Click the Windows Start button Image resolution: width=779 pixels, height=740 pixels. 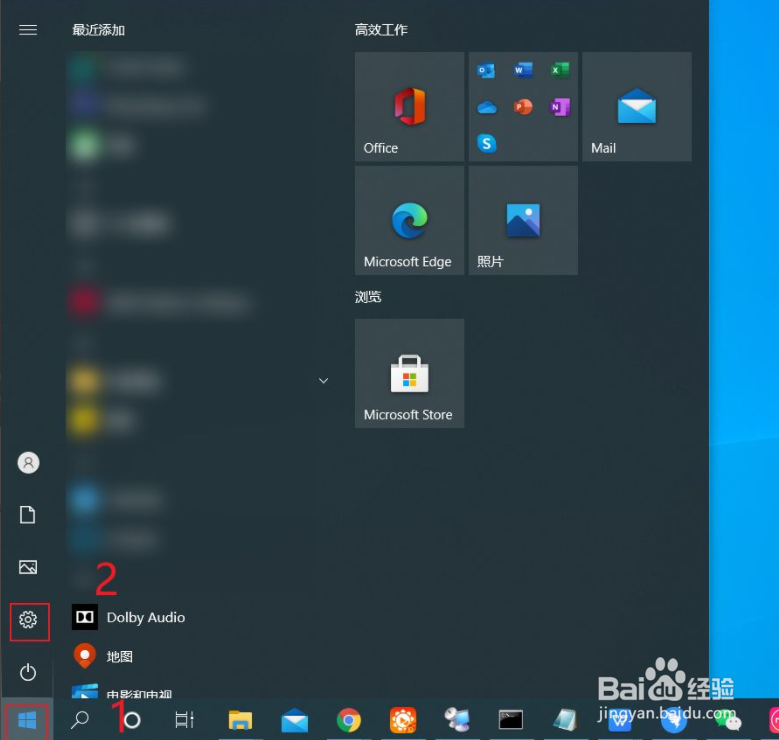27,720
